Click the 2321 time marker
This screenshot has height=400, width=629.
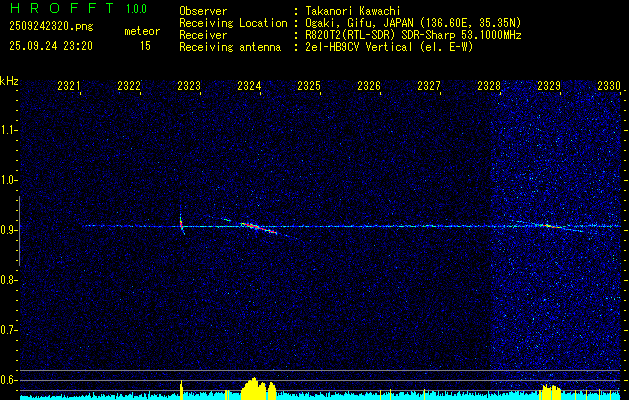(69, 86)
